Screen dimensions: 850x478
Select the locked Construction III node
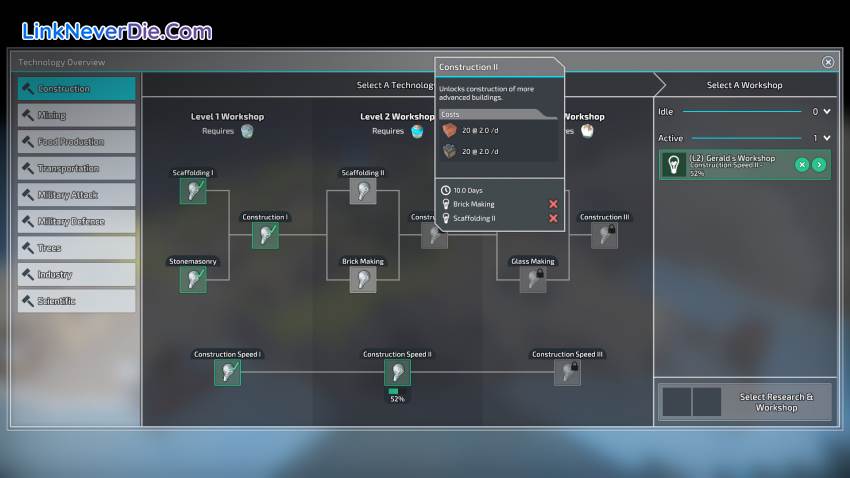point(604,235)
